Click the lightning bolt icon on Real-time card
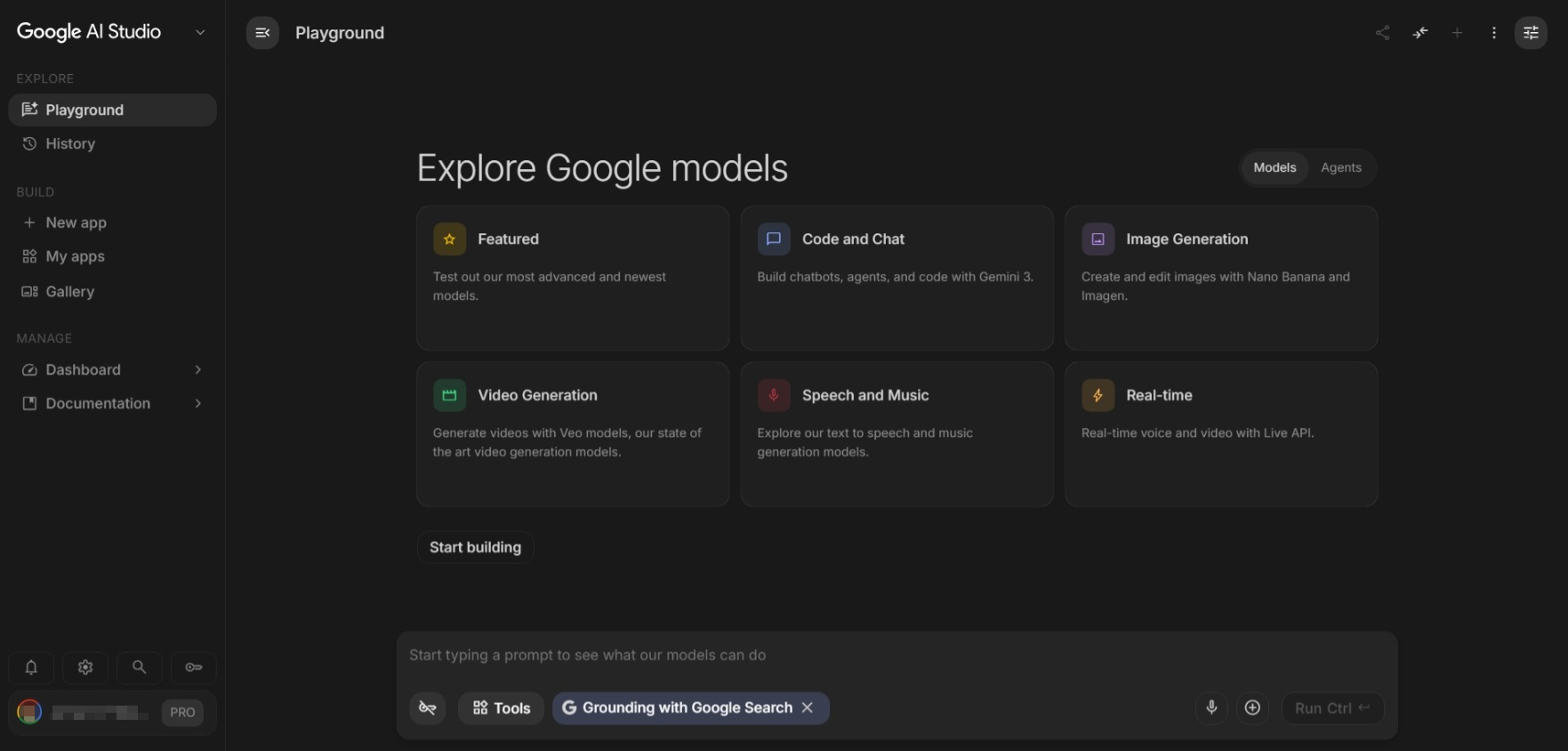This screenshot has height=751, width=1568. click(x=1098, y=395)
